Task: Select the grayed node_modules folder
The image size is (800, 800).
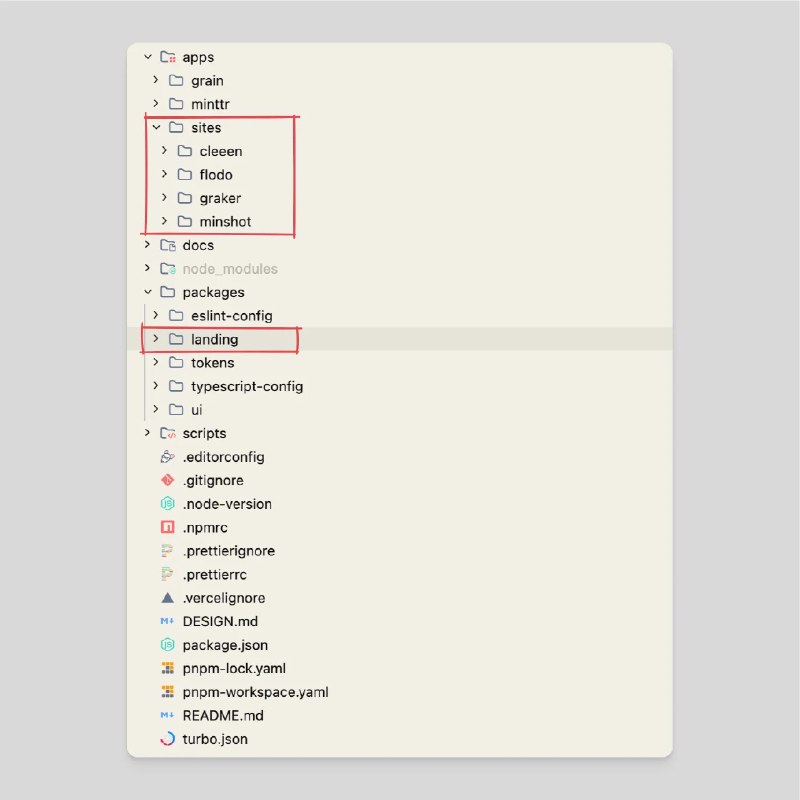Action: tap(230, 268)
